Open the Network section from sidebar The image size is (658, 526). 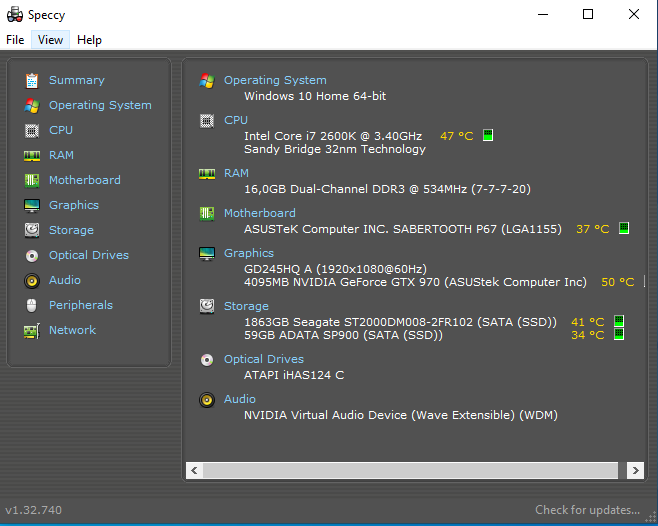tap(73, 330)
